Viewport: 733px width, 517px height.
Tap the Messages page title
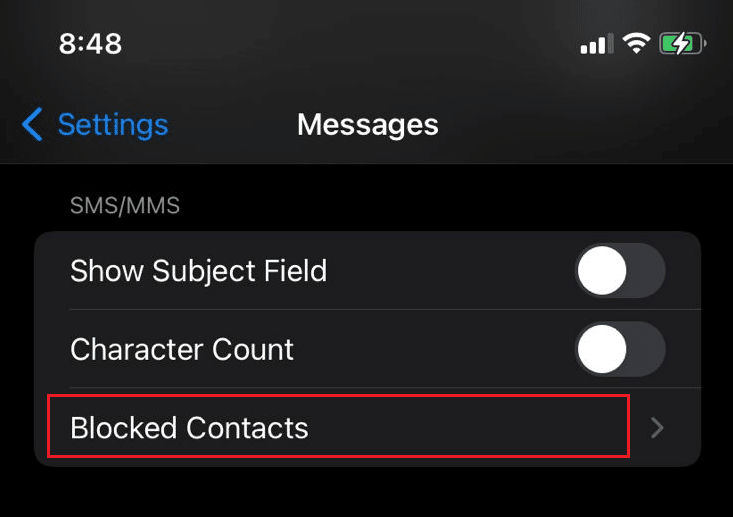coord(368,125)
